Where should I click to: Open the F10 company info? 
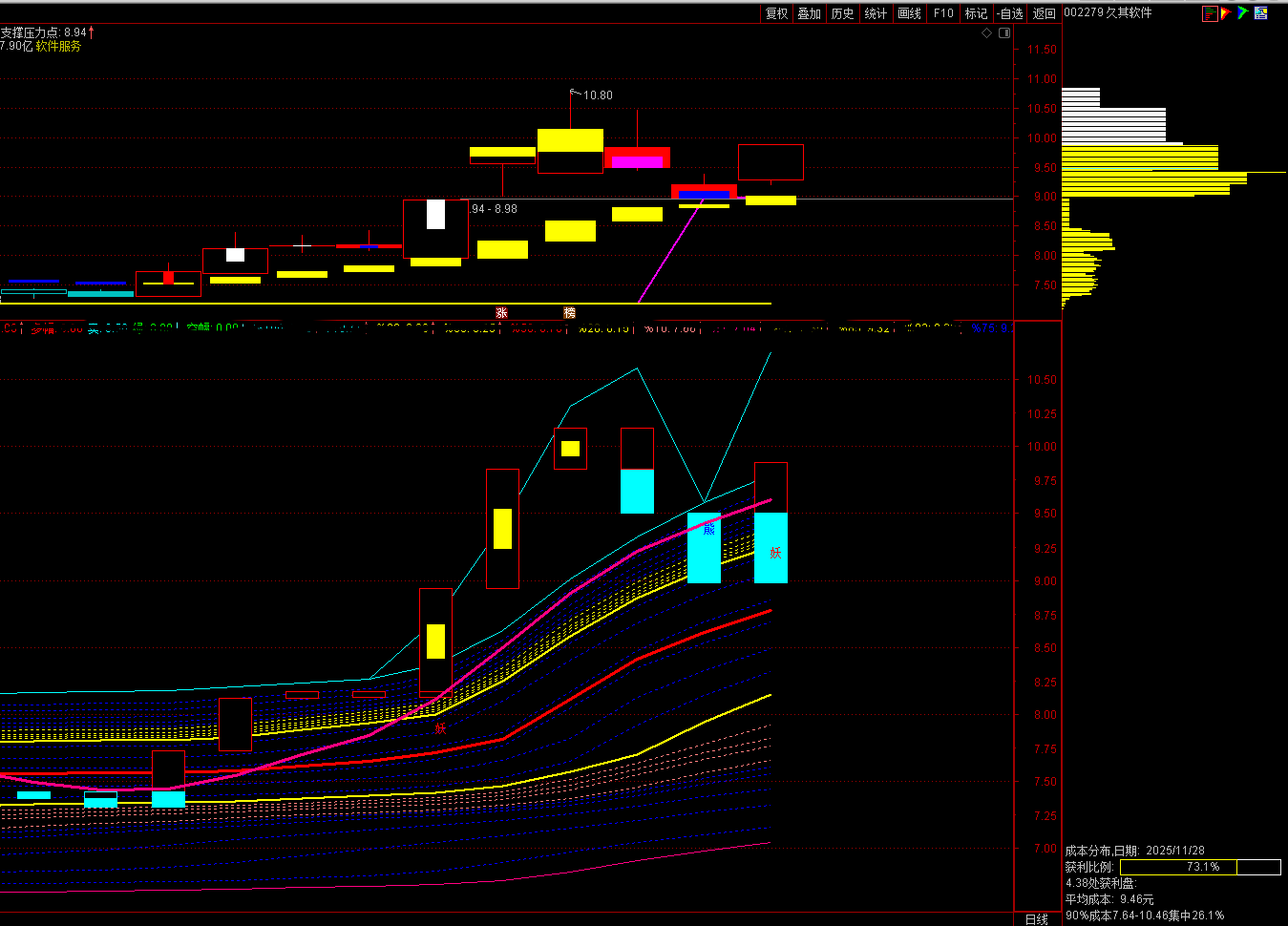click(943, 13)
